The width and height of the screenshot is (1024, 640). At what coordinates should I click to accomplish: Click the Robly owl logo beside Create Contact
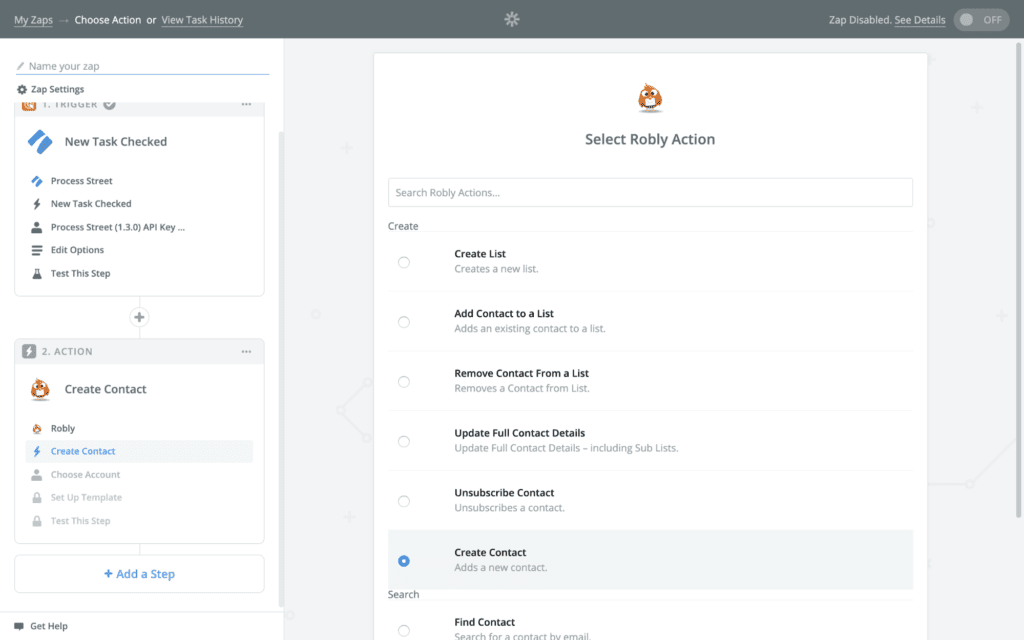pyautogui.click(x=40, y=389)
